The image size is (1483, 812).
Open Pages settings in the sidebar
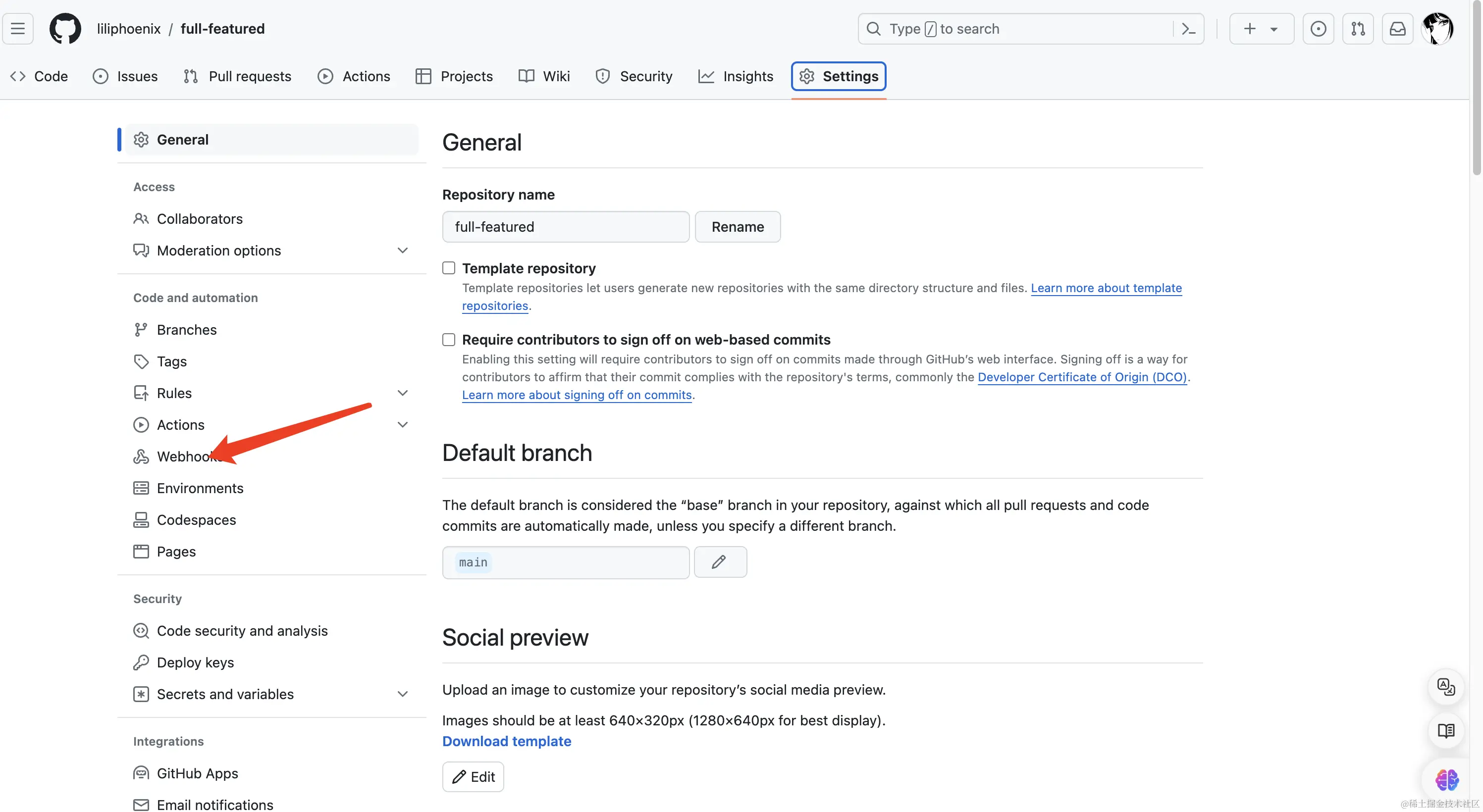(271, 551)
